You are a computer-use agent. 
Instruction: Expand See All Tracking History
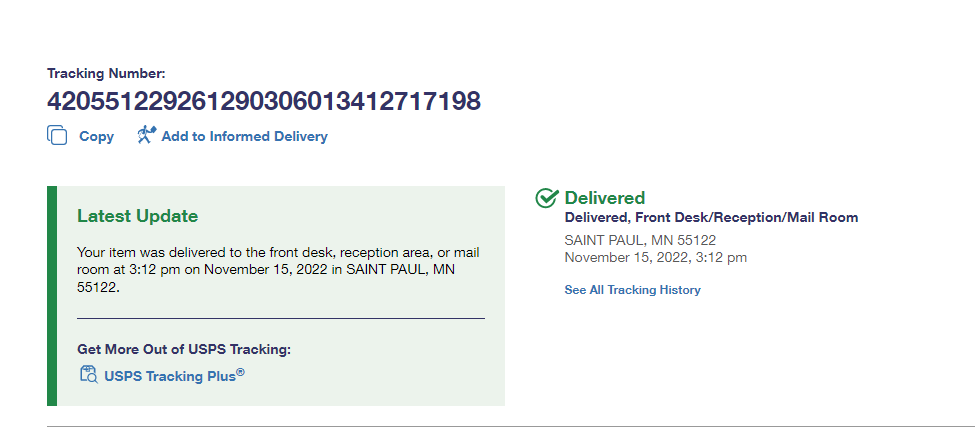[x=632, y=290]
